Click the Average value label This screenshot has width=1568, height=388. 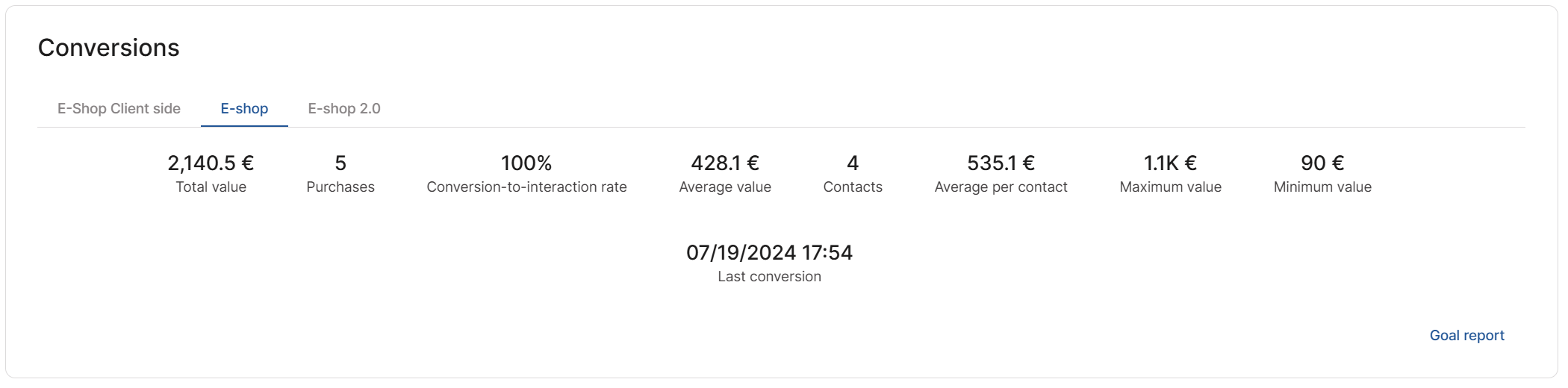(725, 187)
